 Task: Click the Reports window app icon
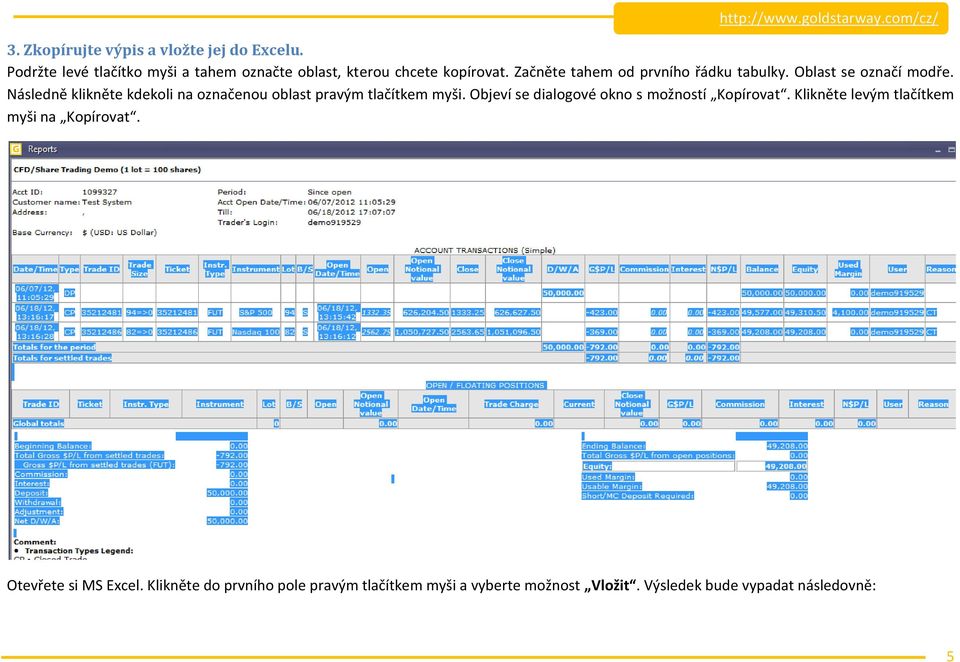point(16,149)
